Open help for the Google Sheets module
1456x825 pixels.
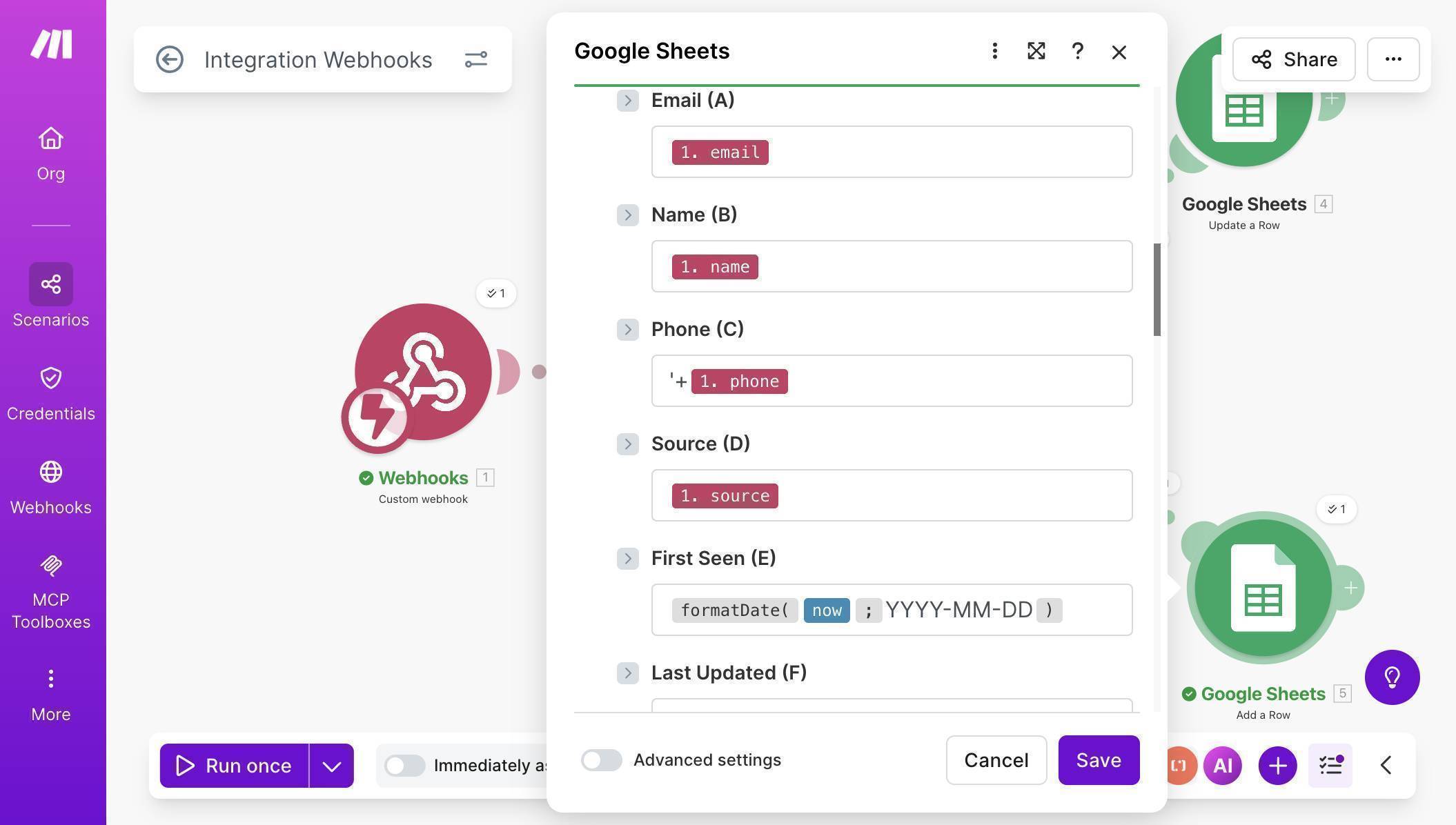(1077, 51)
